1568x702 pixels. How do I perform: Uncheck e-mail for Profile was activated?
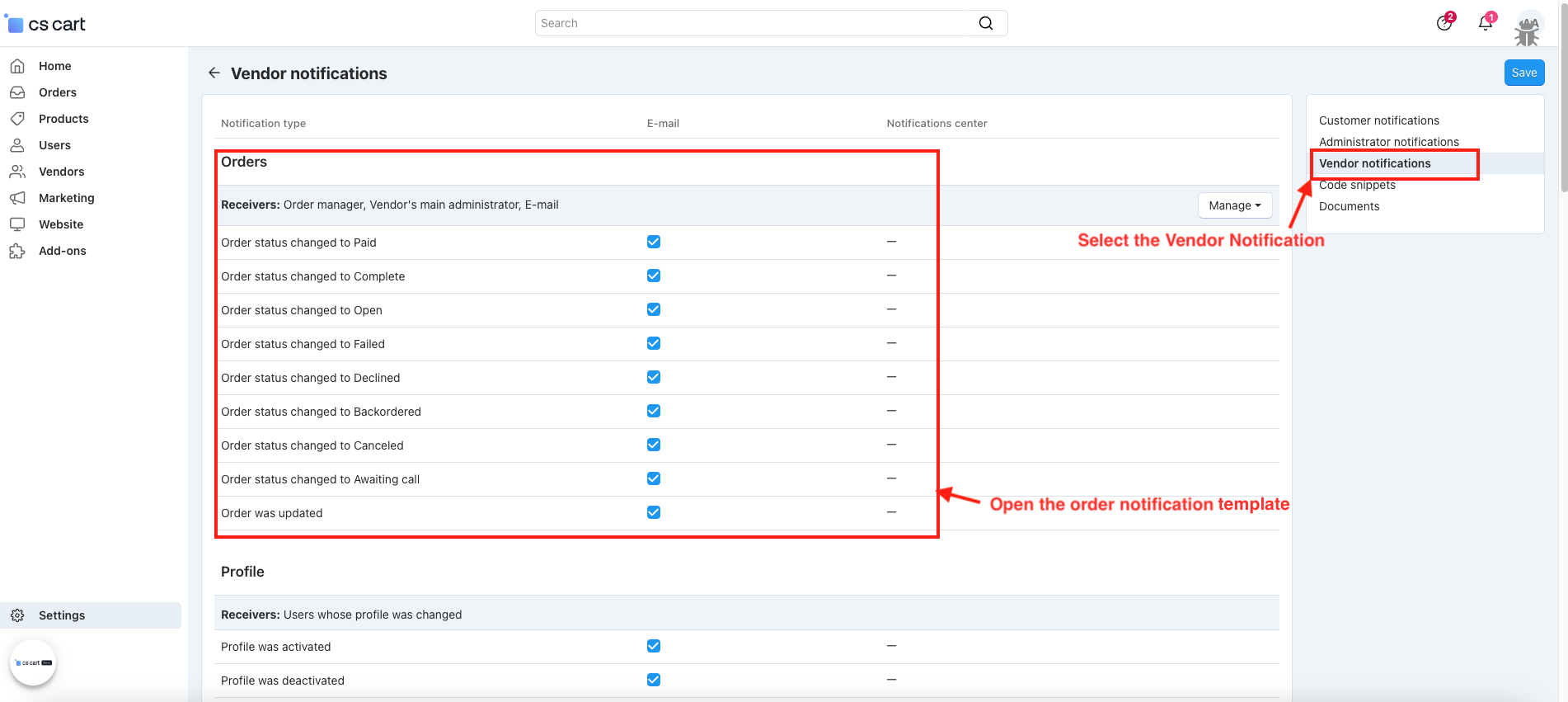(654, 646)
